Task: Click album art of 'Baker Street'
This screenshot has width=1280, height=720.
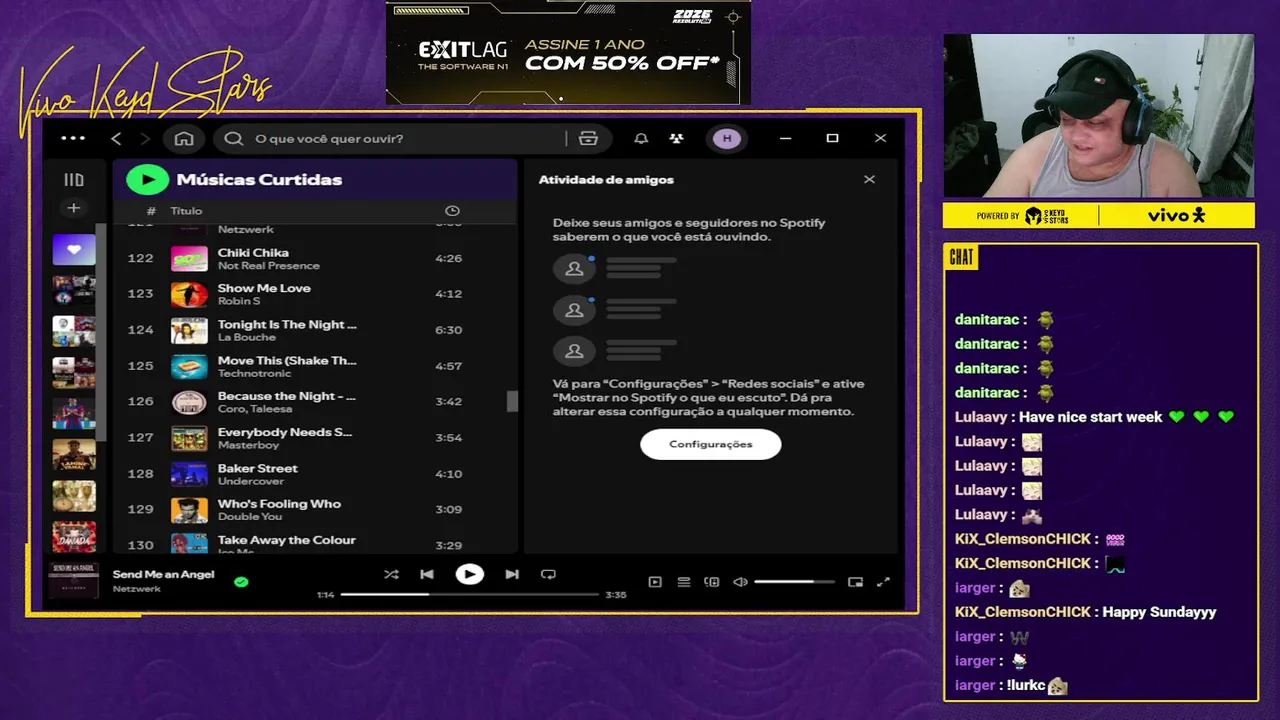Action: [189, 474]
